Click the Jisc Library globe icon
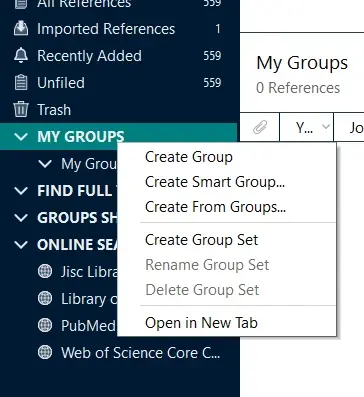Screen dimensions: 364x397 [x=45, y=271]
